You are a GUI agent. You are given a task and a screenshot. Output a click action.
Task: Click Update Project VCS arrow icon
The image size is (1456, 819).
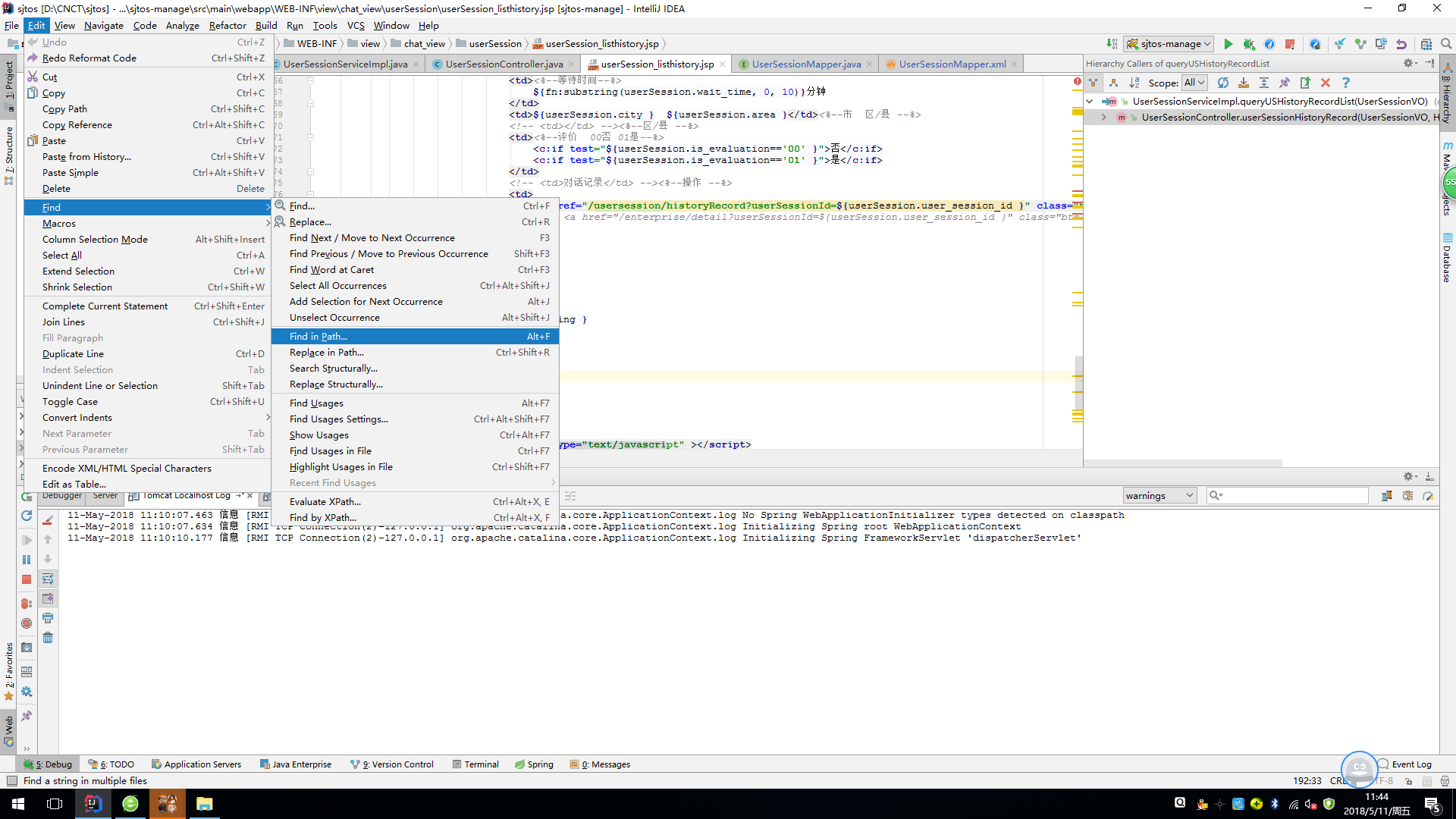coord(1340,44)
